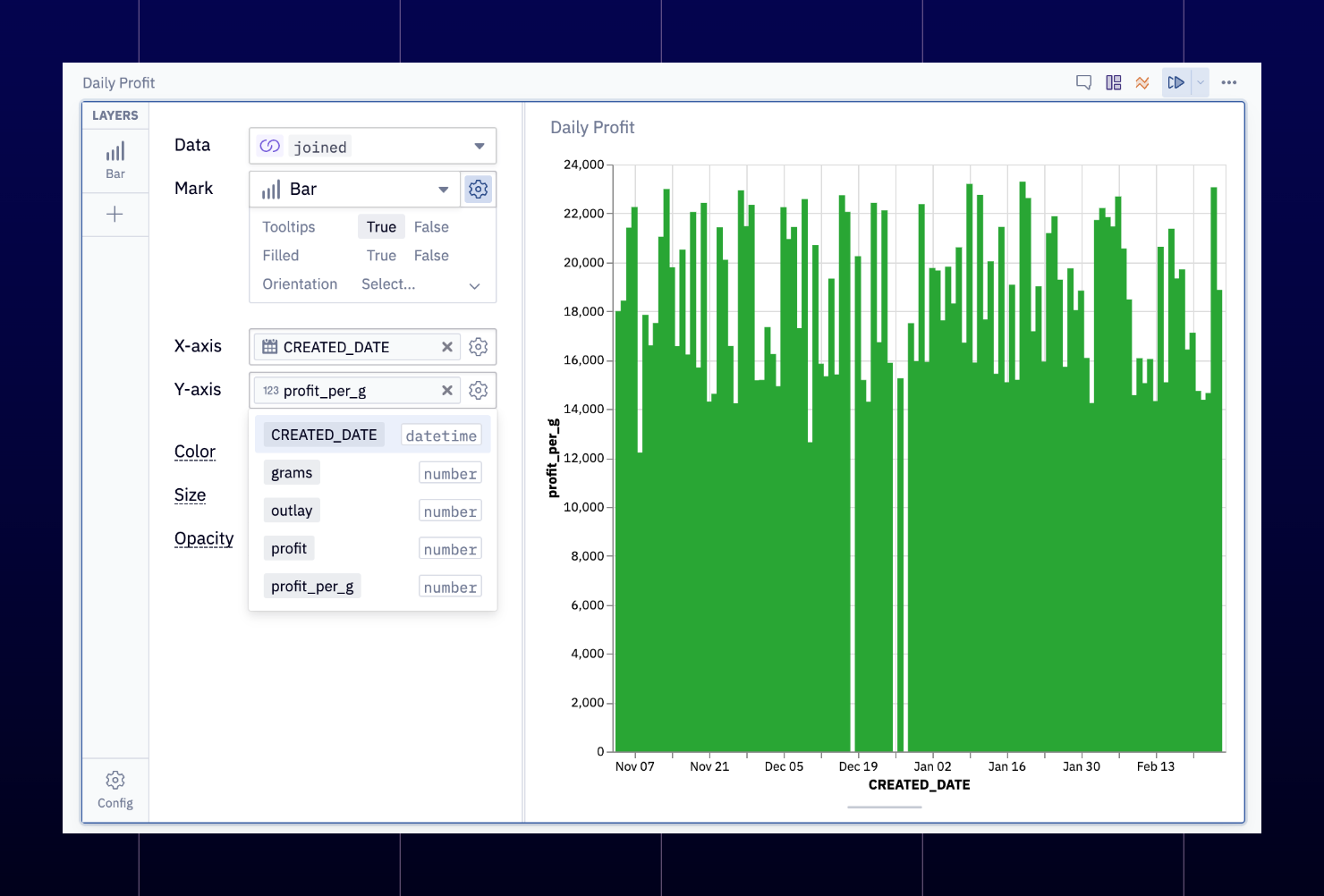Viewport: 1324px width, 896px height.
Task: Open the Opacity encoding options
Action: tap(204, 537)
